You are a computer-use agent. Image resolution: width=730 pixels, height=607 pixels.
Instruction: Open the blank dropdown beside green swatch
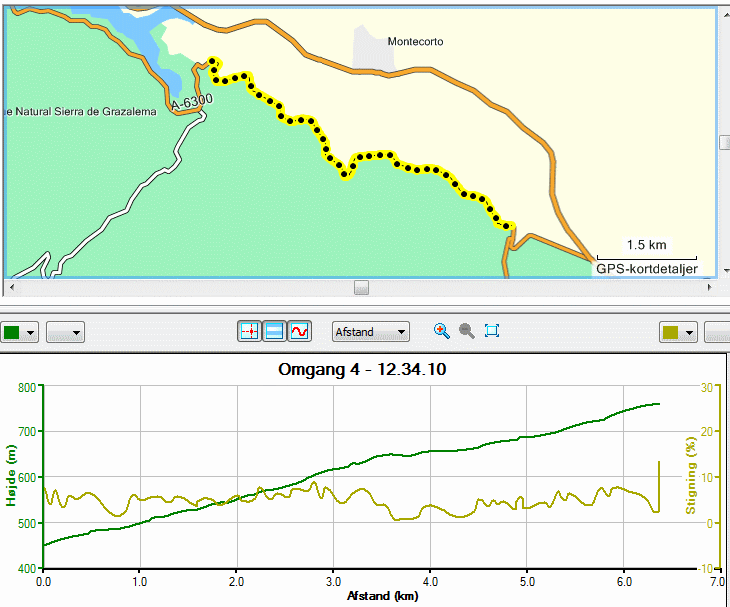[65, 332]
